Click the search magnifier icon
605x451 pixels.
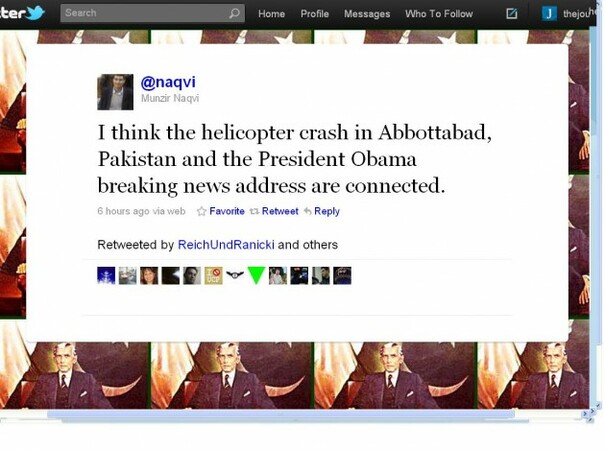click(234, 14)
